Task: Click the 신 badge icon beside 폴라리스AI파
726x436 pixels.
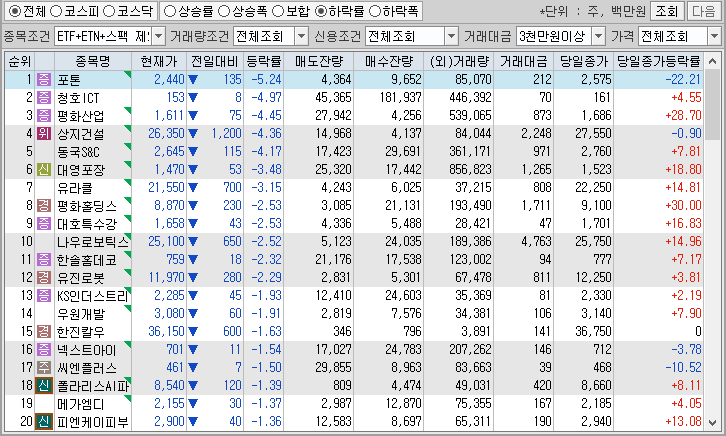Action: click(x=44, y=386)
